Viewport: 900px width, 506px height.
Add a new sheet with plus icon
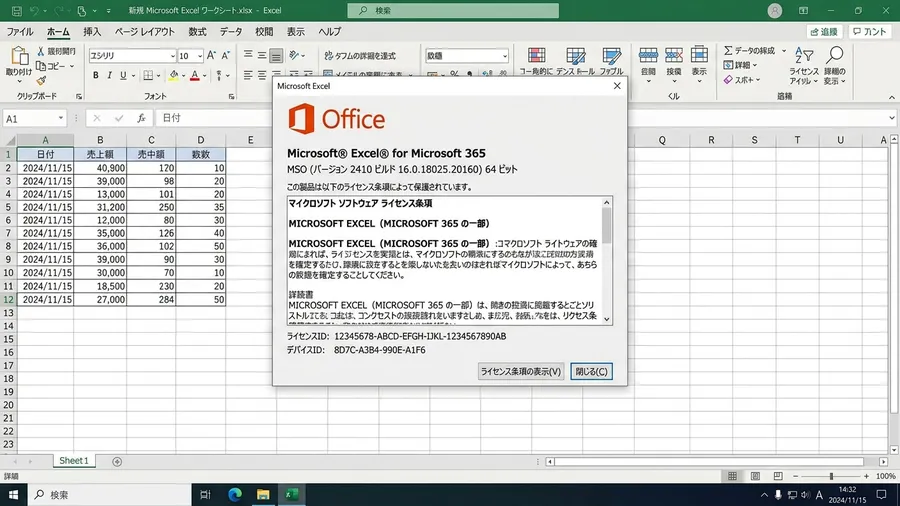point(117,461)
